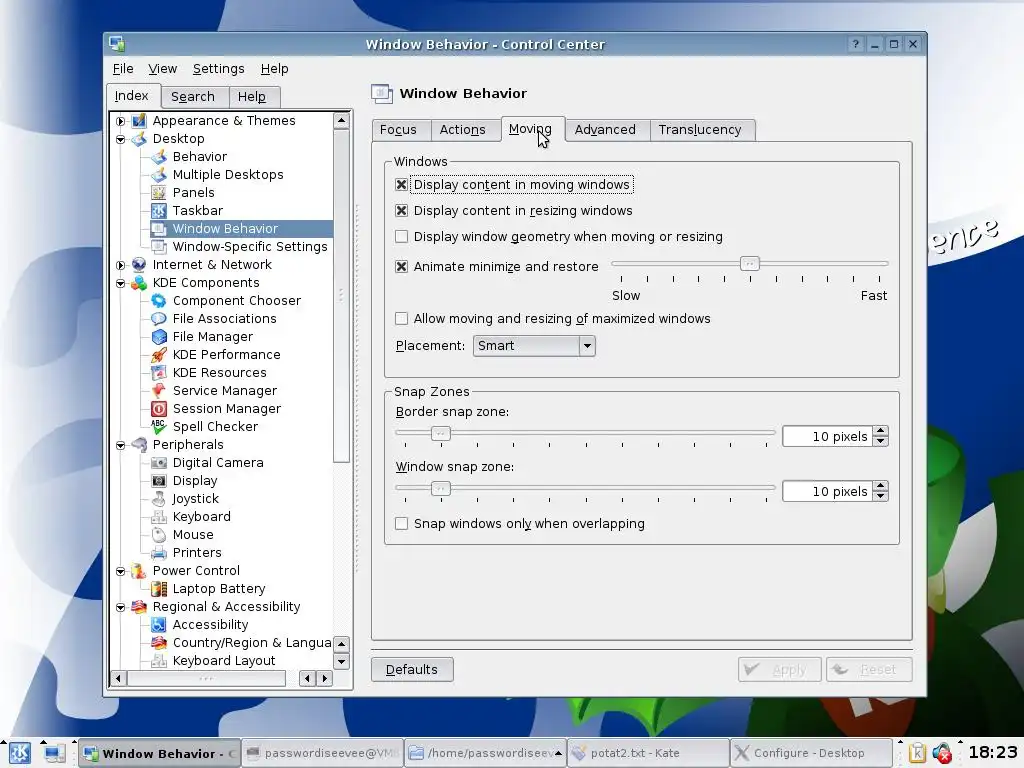Click the Session Manager icon

tap(159, 409)
